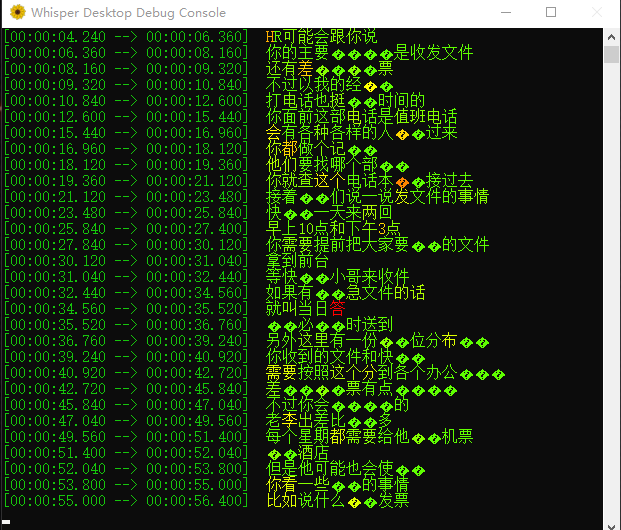
Task: Click the line starting 00:00:35.520
Action: tap(198, 325)
